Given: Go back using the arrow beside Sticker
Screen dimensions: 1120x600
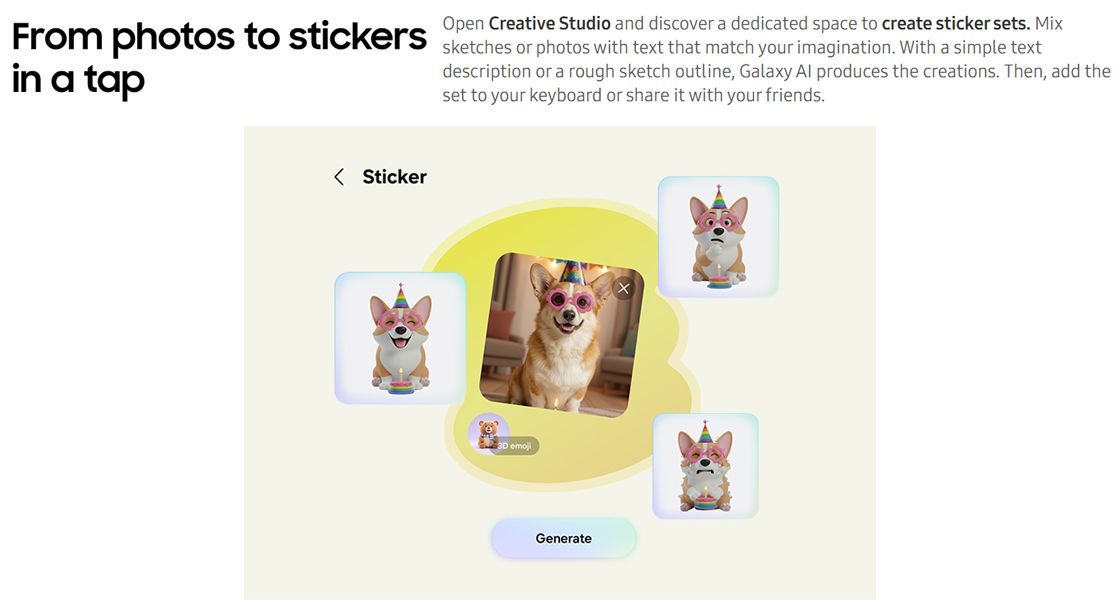Looking at the screenshot, I should [339, 177].
